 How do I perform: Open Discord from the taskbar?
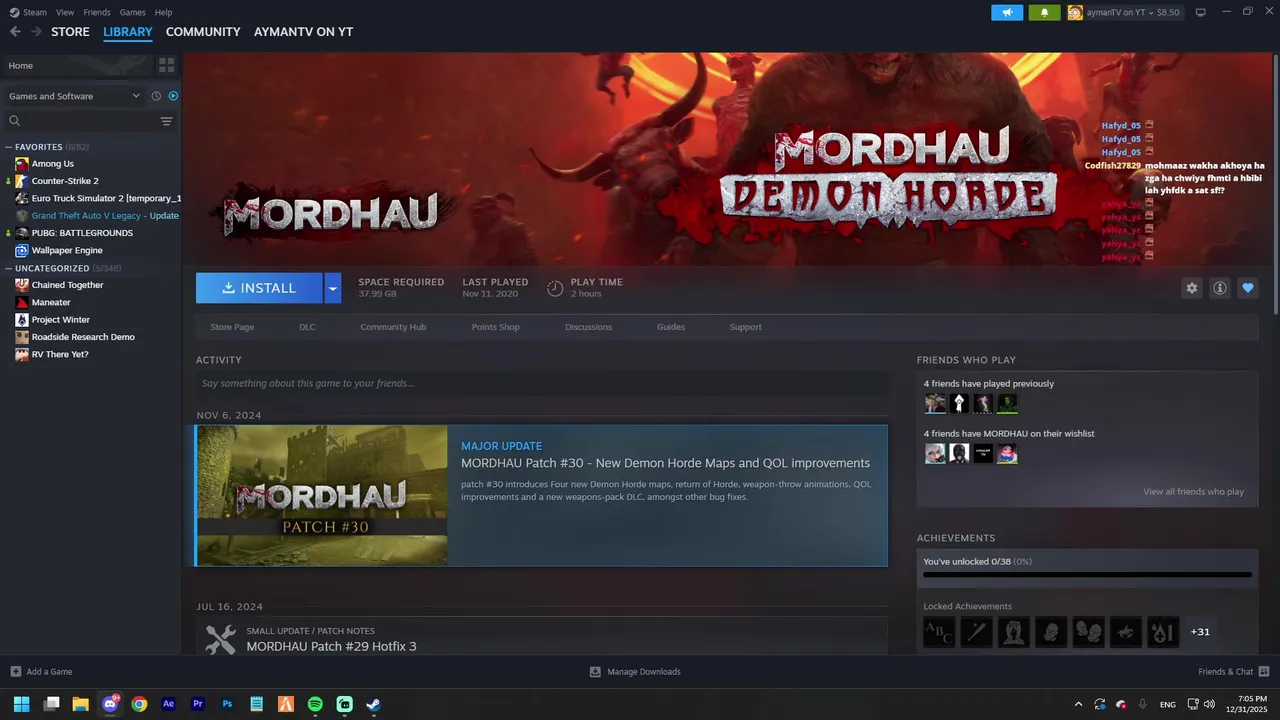tap(110, 704)
